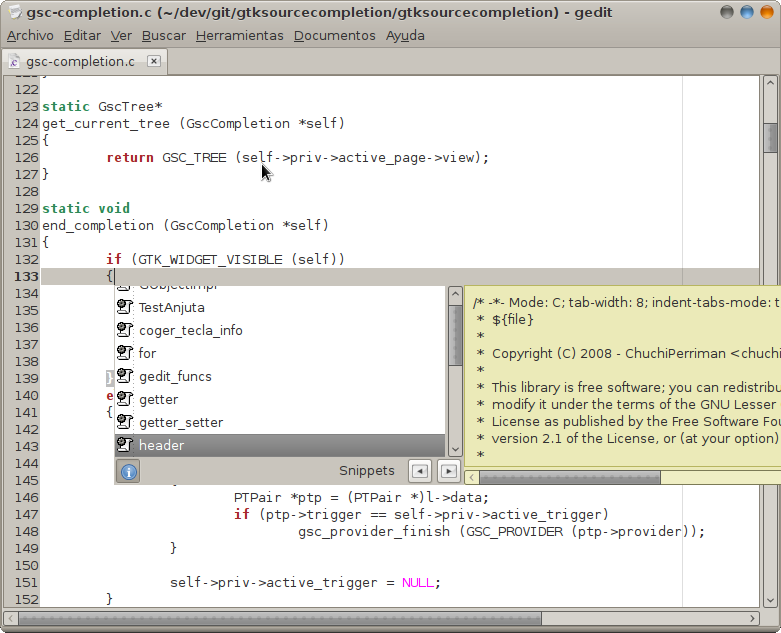The width and height of the screenshot is (781, 633).
Task: Choose the 'getter' snippet proposal
Action: click(158, 399)
